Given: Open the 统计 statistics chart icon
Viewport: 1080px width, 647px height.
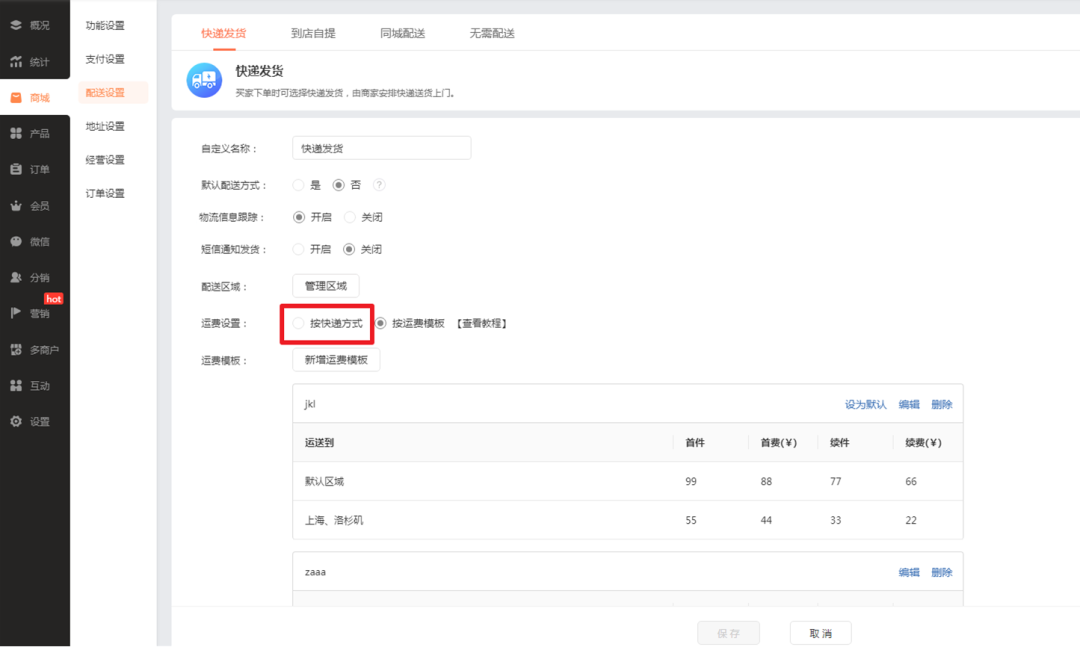Looking at the screenshot, I should (x=16, y=61).
